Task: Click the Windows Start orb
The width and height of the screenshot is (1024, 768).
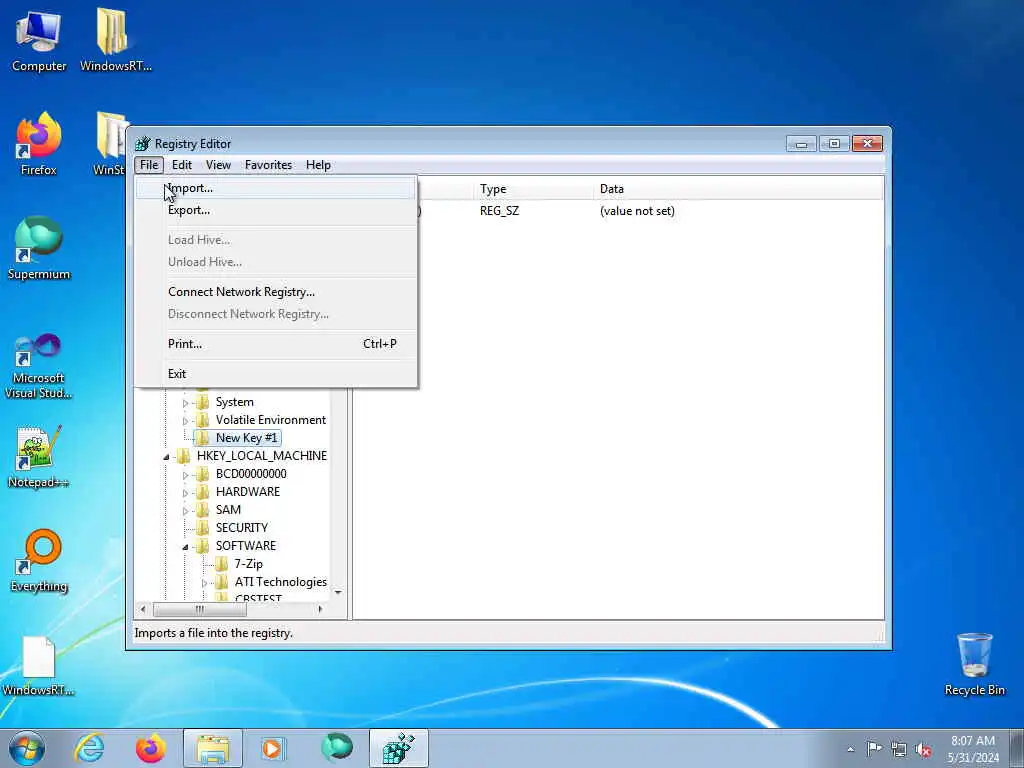Action: coord(27,748)
